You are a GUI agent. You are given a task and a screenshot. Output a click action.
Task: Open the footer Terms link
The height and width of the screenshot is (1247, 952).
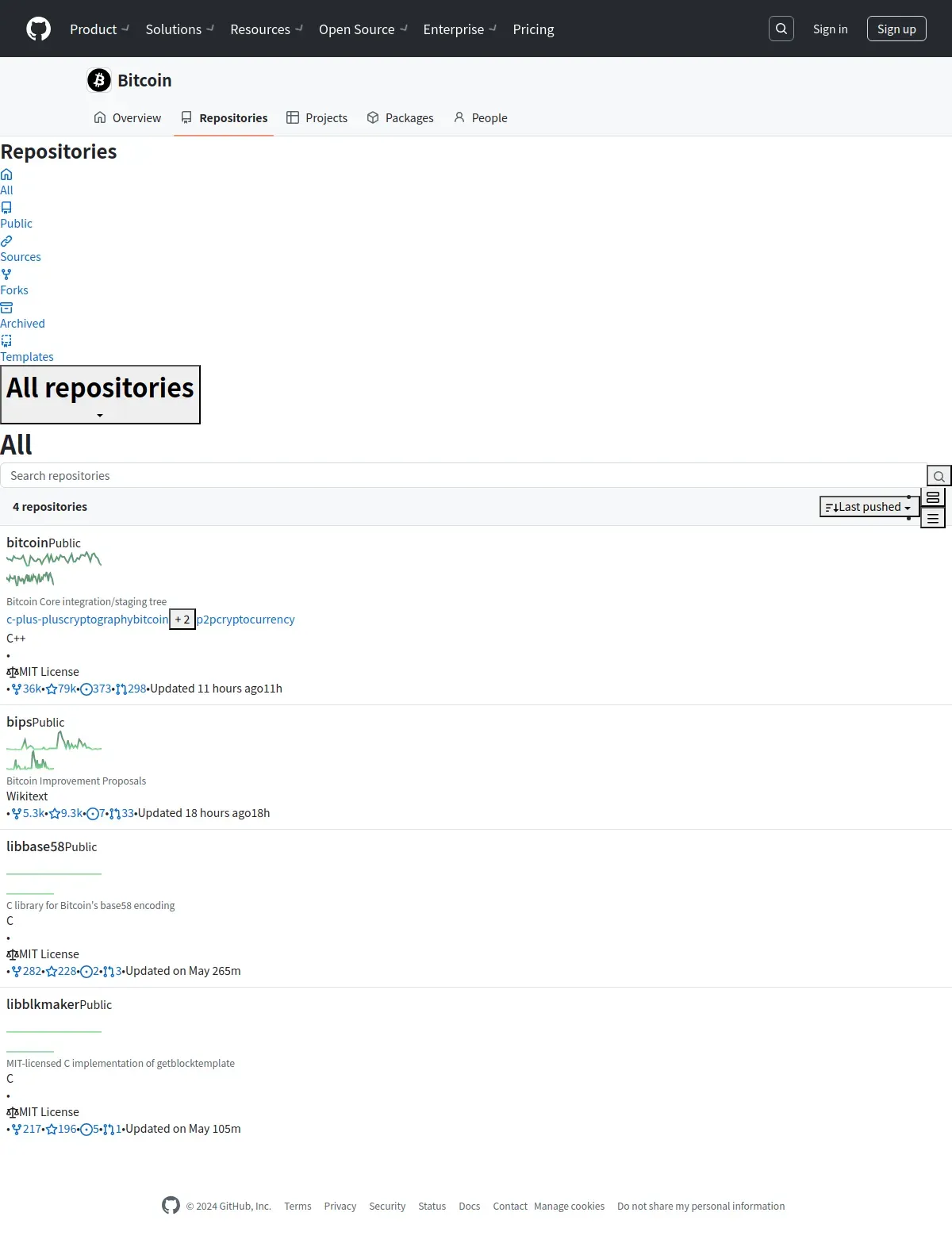click(x=297, y=1206)
